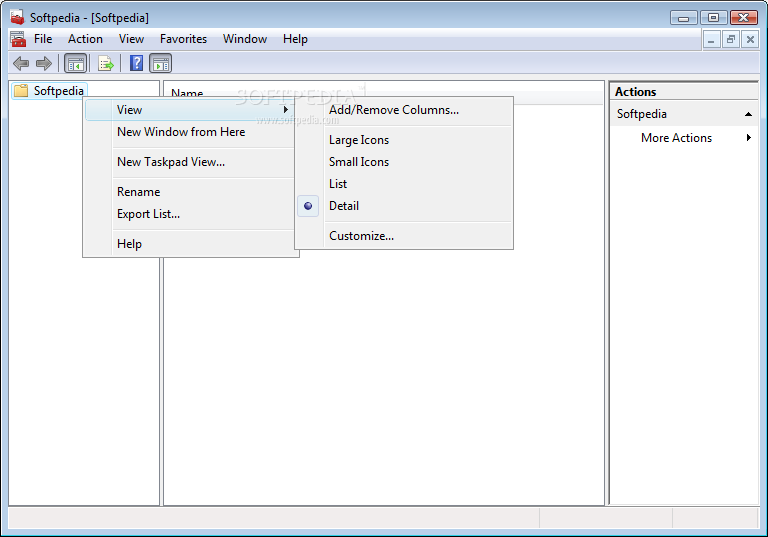The height and width of the screenshot is (537, 768).
Task: Expand the More Actions submenu arrow
Action: tap(748, 138)
